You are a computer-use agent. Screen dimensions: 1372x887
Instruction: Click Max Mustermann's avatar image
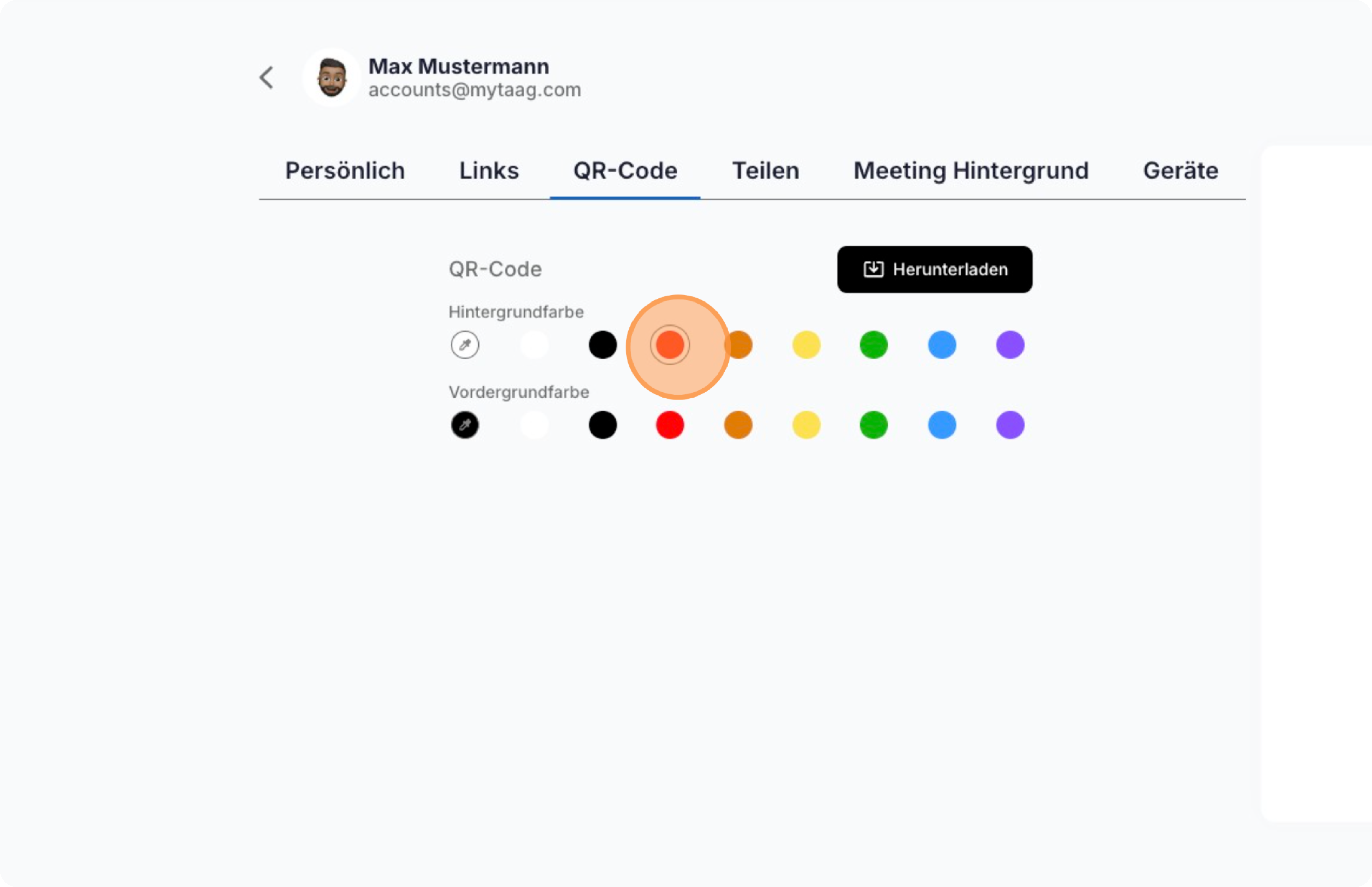tap(332, 78)
